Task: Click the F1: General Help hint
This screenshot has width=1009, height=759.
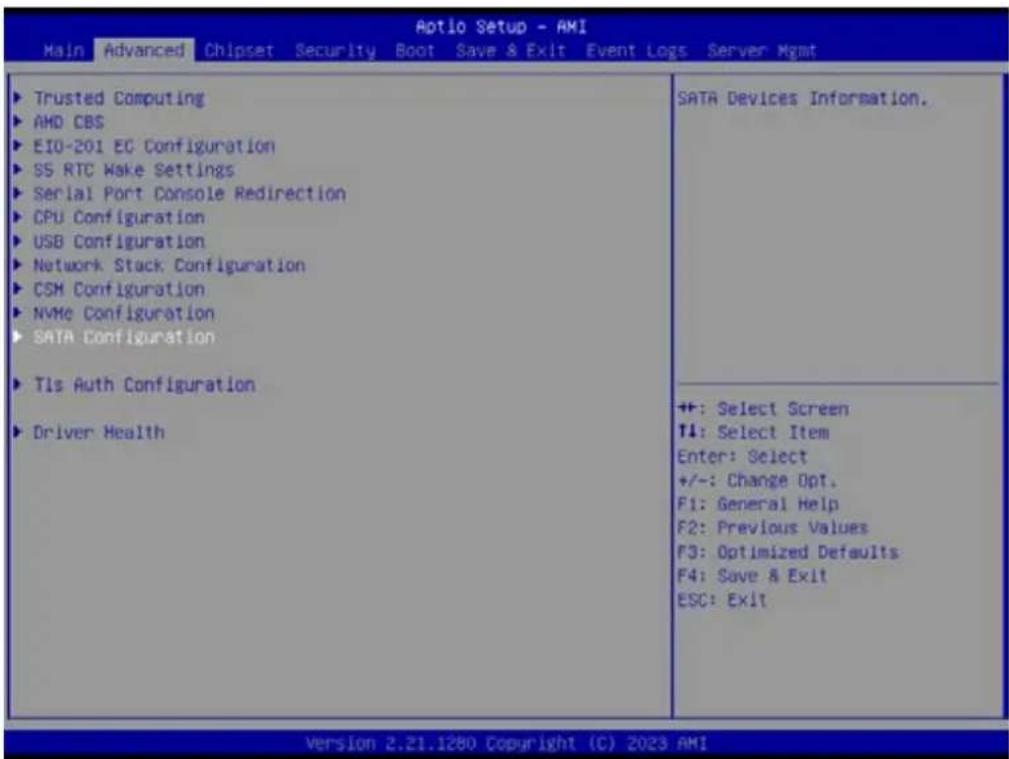Action: coord(757,504)
